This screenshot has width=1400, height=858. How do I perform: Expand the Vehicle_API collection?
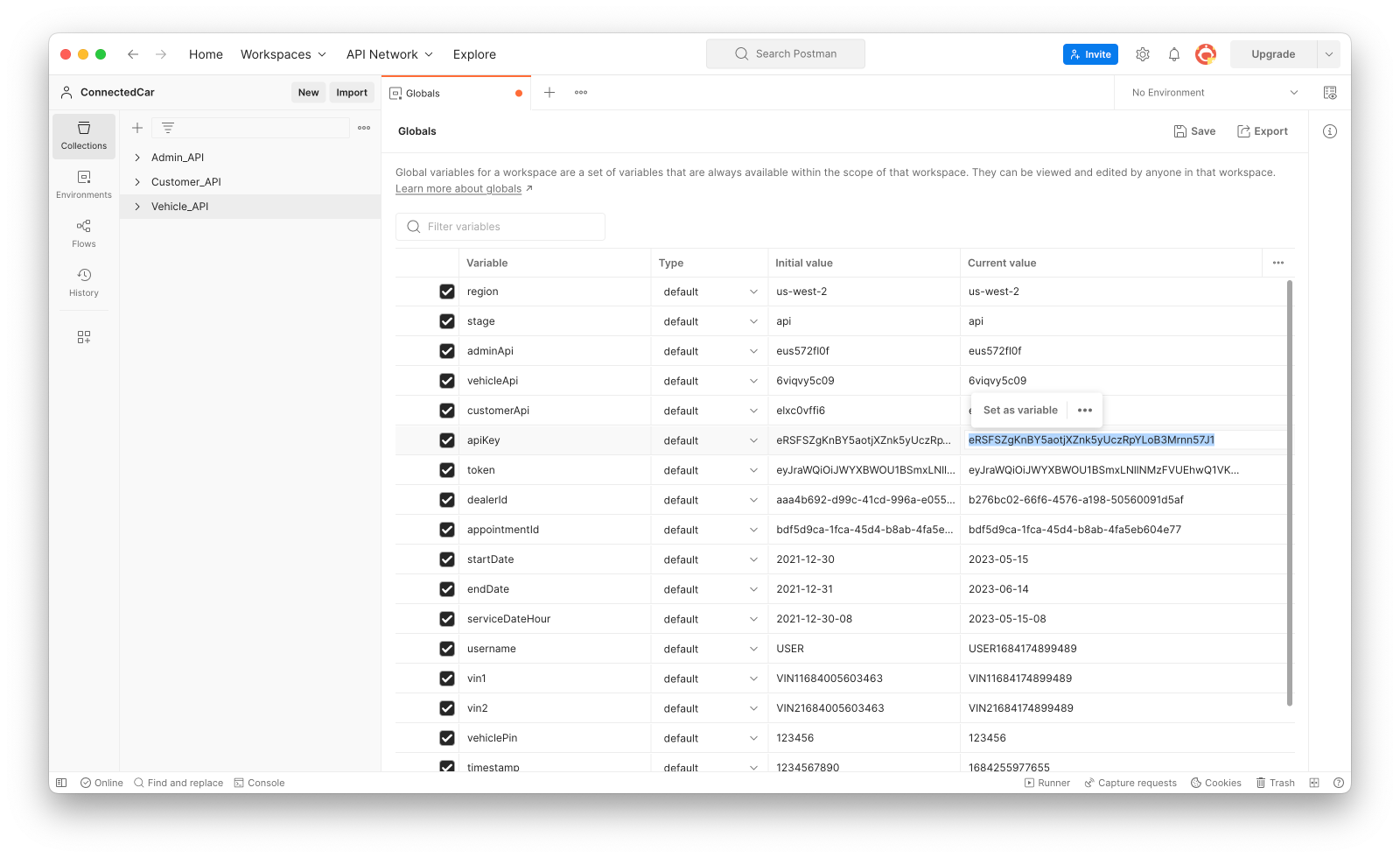click(137, 207)
